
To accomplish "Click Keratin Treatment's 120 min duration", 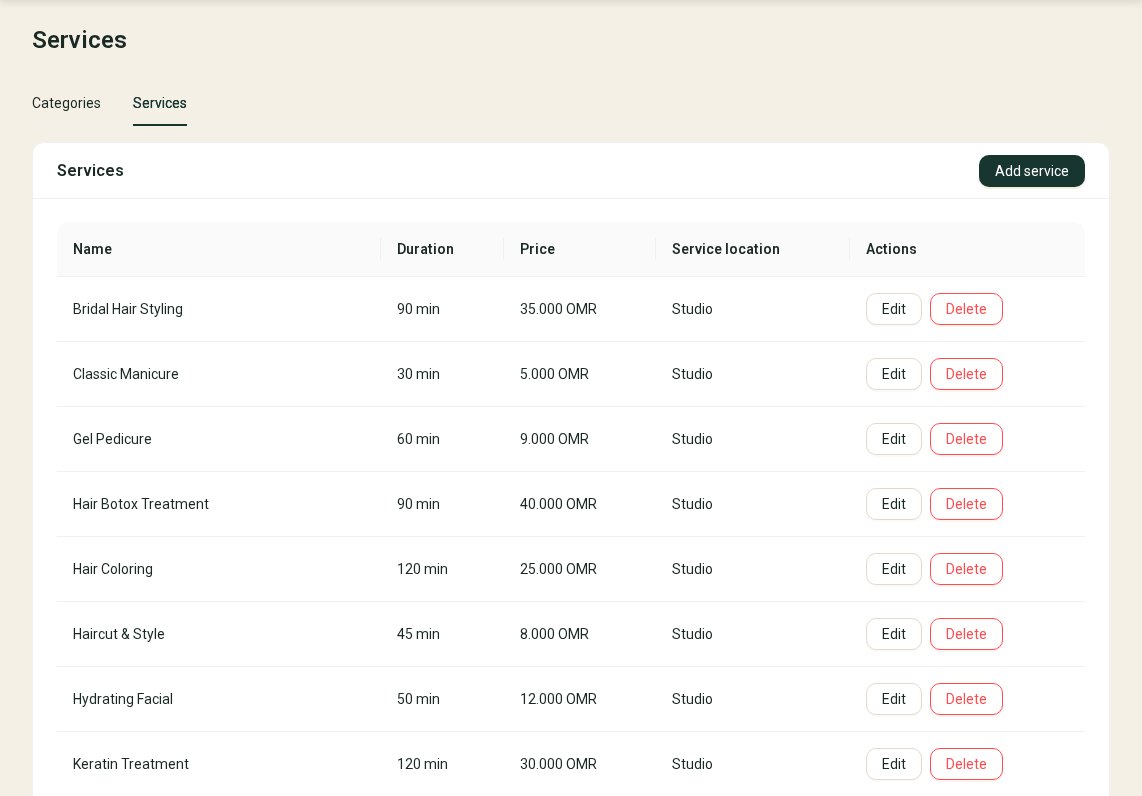I will 422,764.
